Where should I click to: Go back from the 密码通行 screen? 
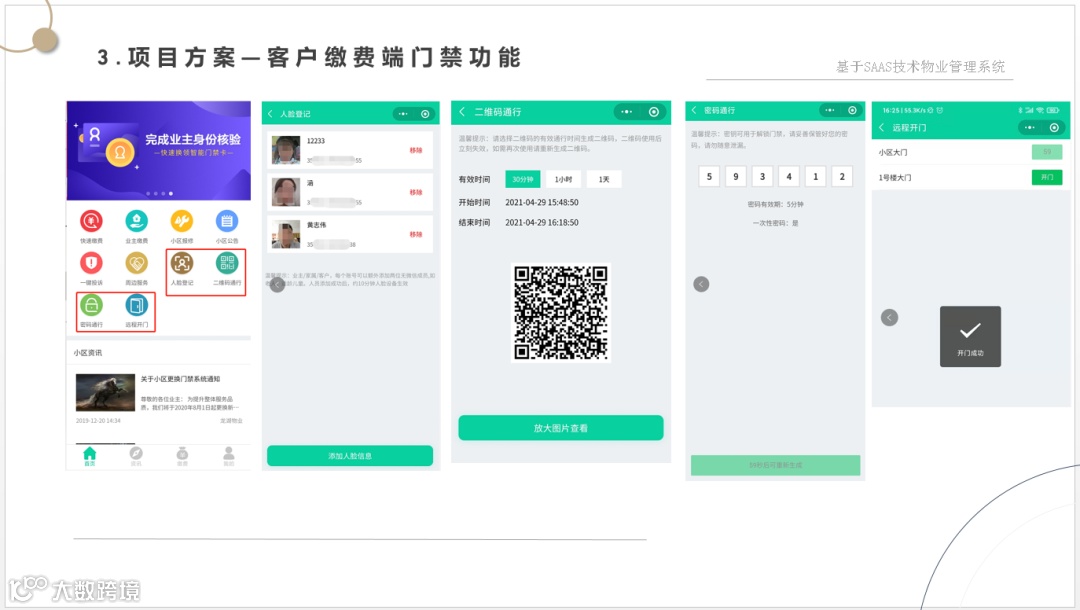click(694, 110)
